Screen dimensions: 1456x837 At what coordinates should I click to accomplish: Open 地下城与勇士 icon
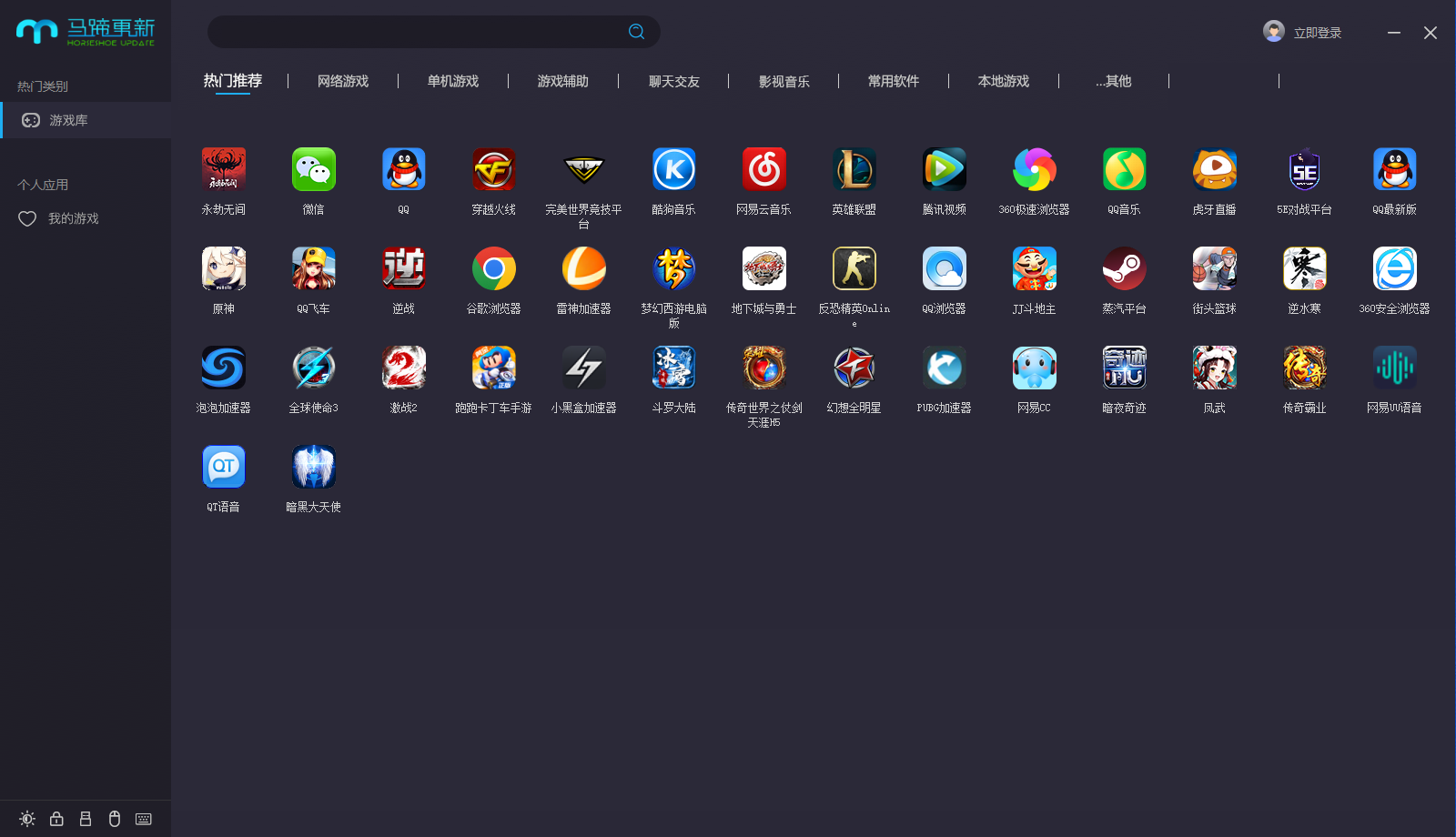[x=763, y=268]
